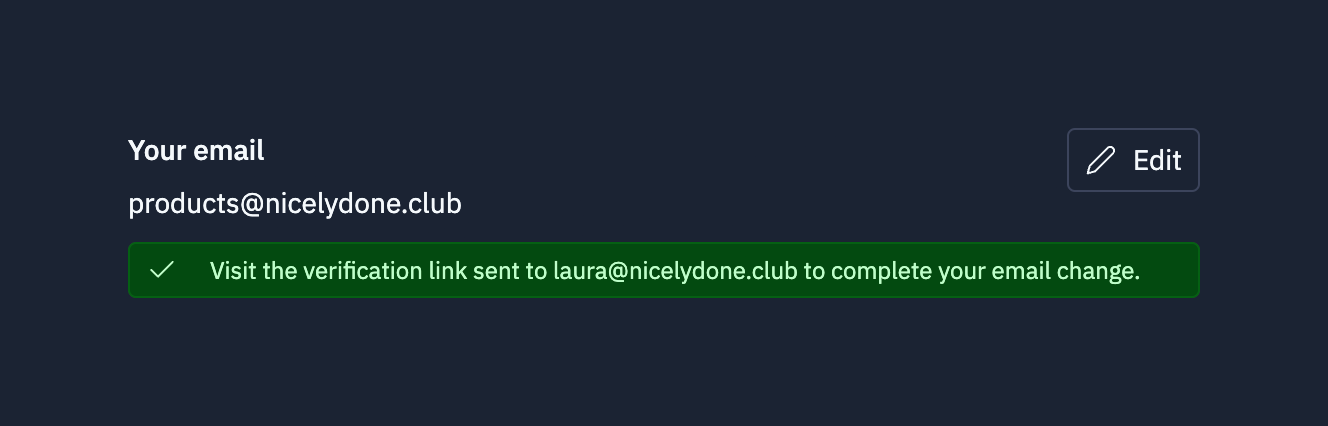
Task: Open email editing with the Edit button
Action: coord(1133,160)
